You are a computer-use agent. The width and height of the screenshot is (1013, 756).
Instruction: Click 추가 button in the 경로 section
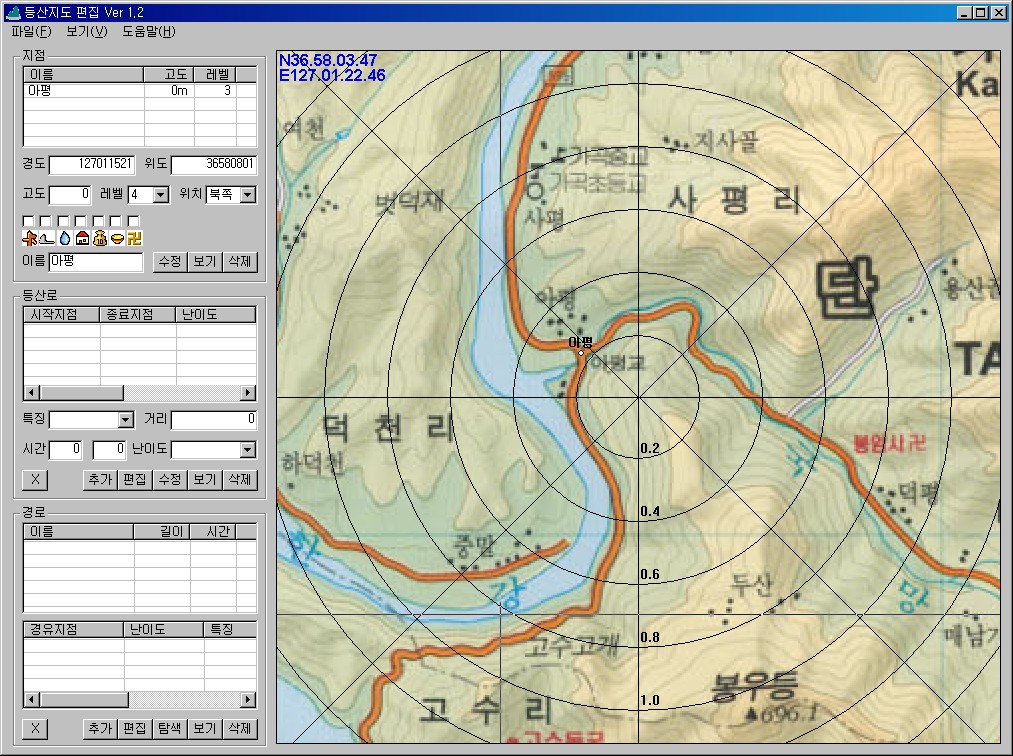click(100, 728)
